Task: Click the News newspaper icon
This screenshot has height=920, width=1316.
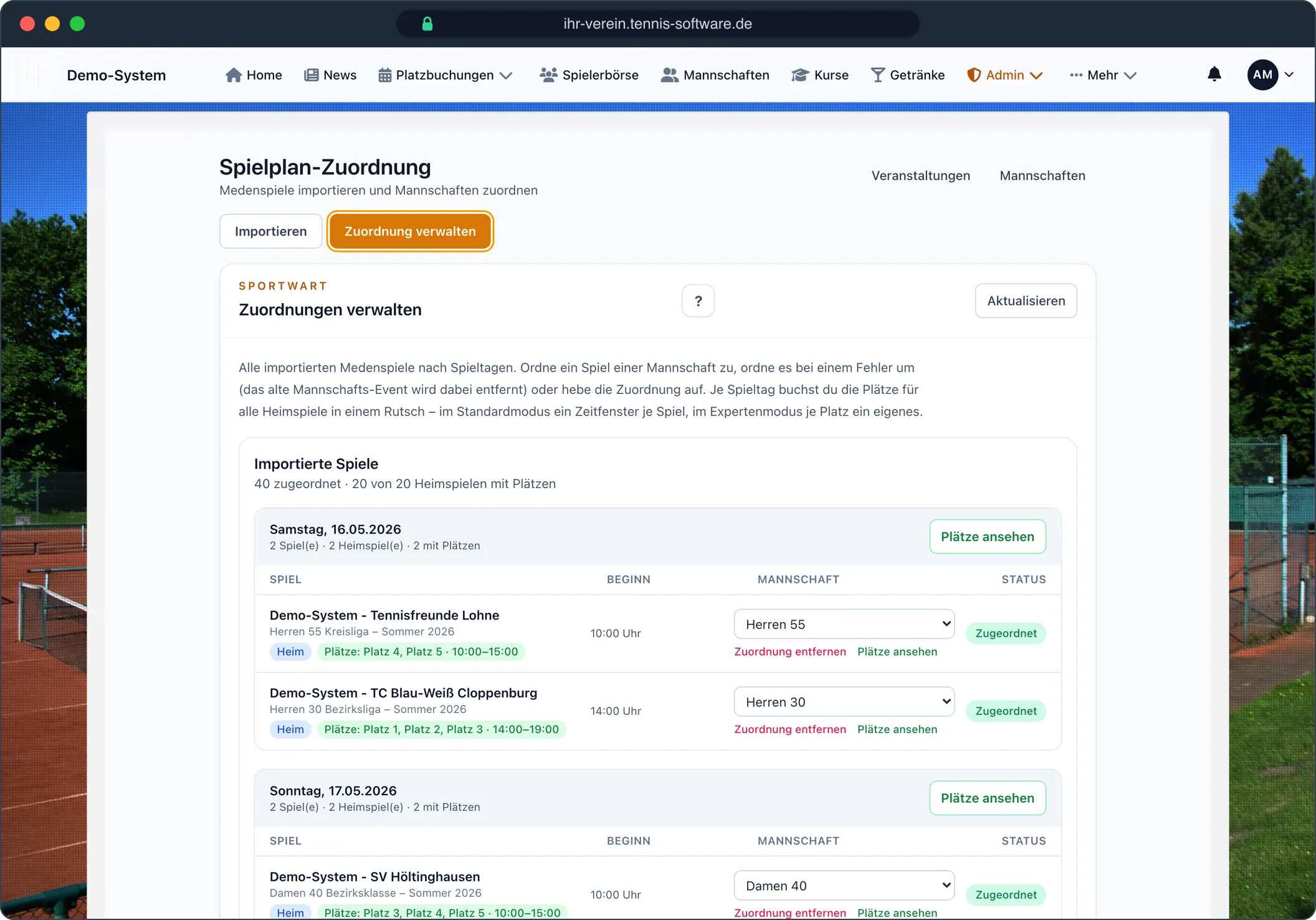Action: (x=311, y=75)
